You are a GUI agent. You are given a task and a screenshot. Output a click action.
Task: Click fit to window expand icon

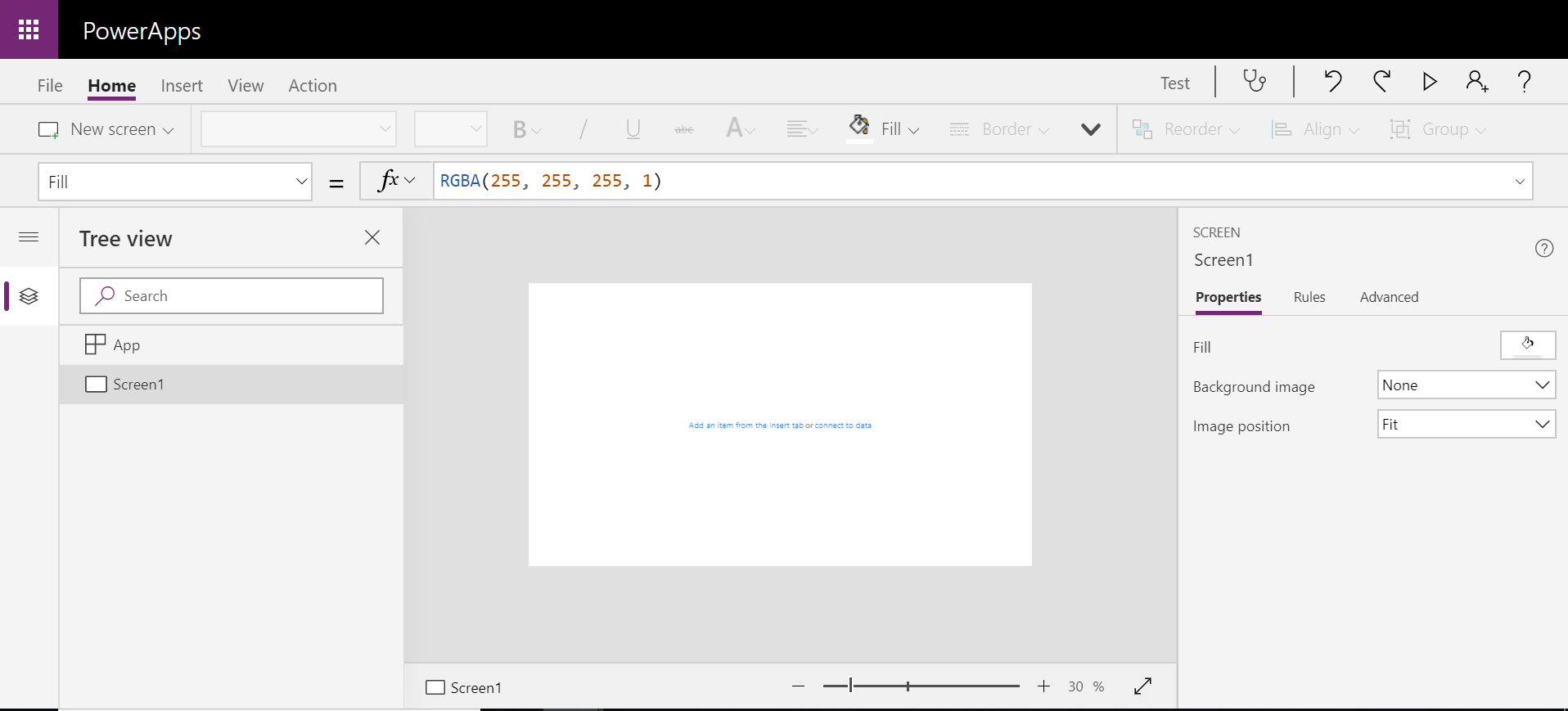pyautogui.click(x=1142, y=686)
